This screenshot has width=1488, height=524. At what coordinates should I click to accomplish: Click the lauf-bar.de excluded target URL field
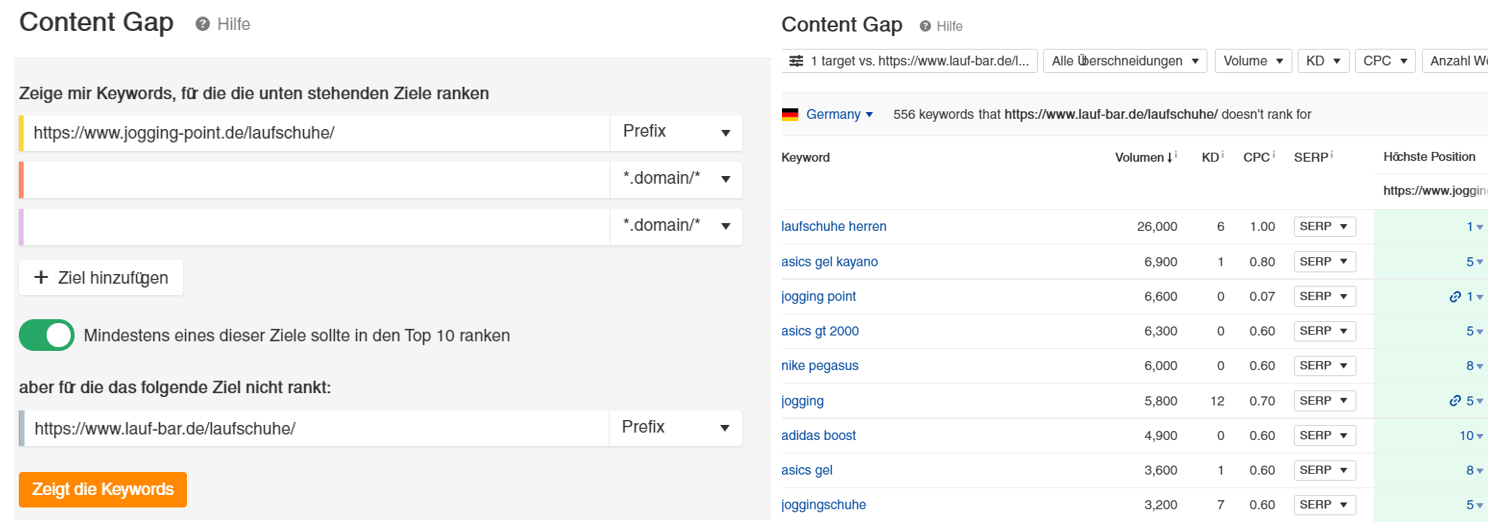coord(315,428)
